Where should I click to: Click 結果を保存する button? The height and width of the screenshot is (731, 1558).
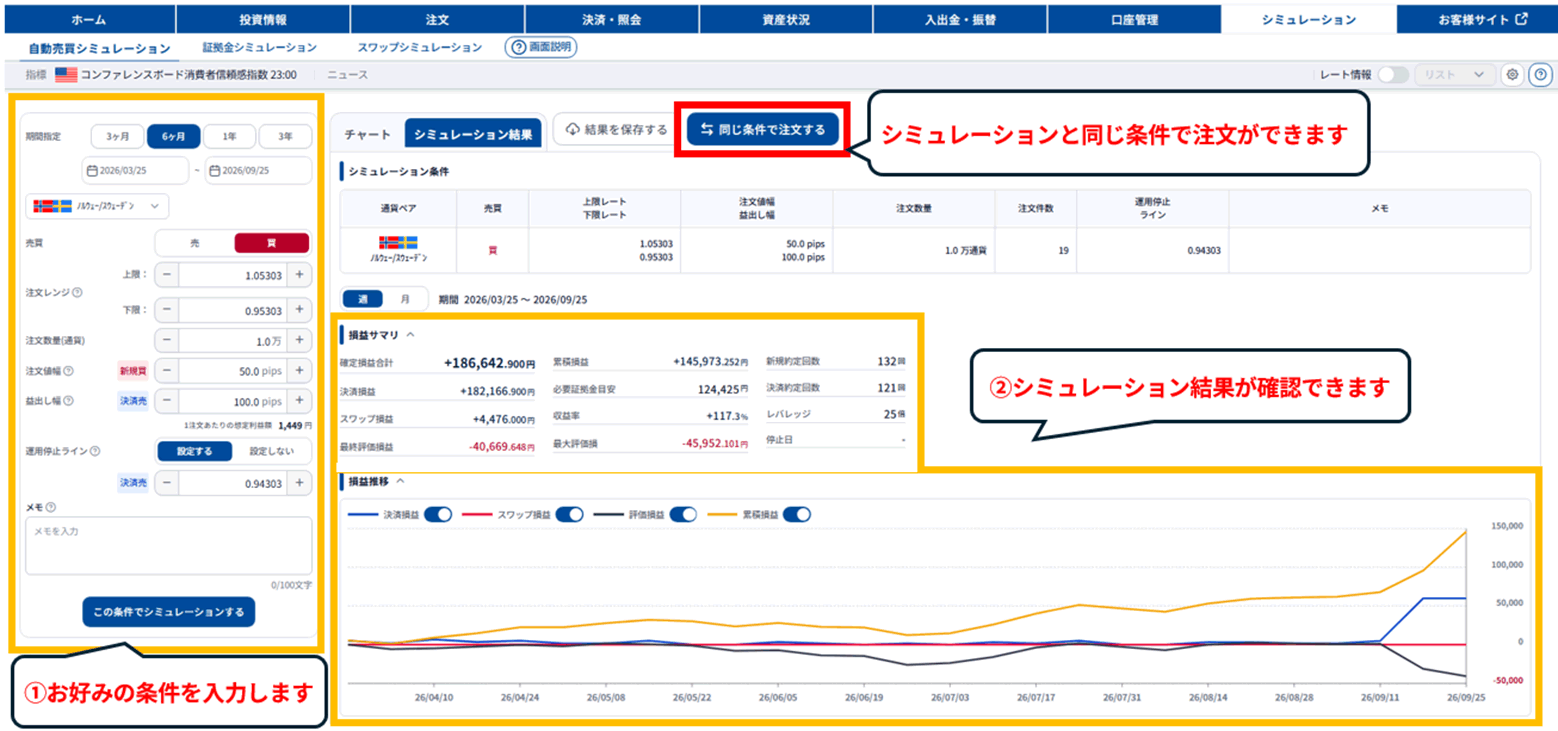[616, 129]
